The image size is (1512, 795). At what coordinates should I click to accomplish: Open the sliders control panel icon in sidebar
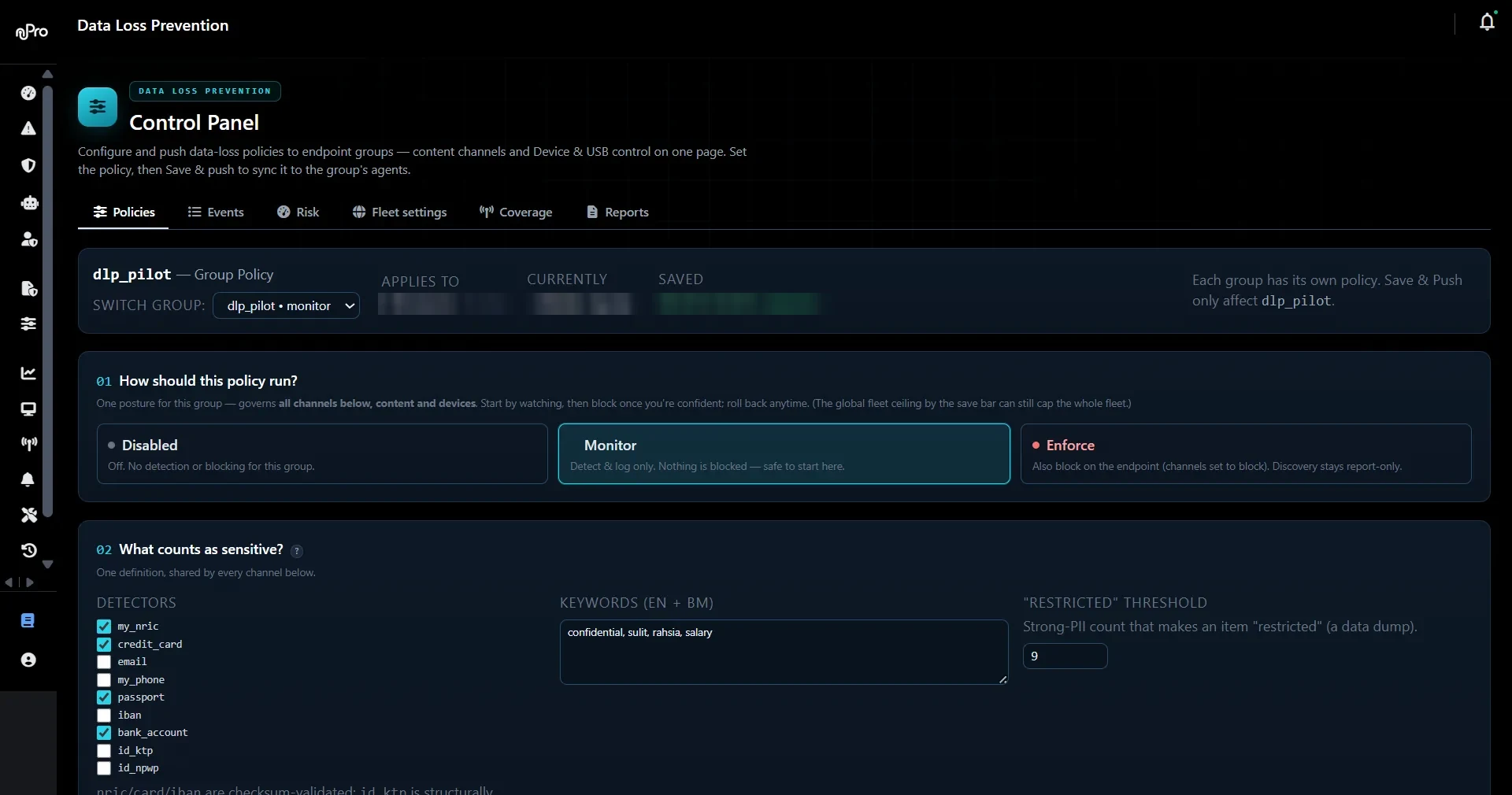pos(28,324)
